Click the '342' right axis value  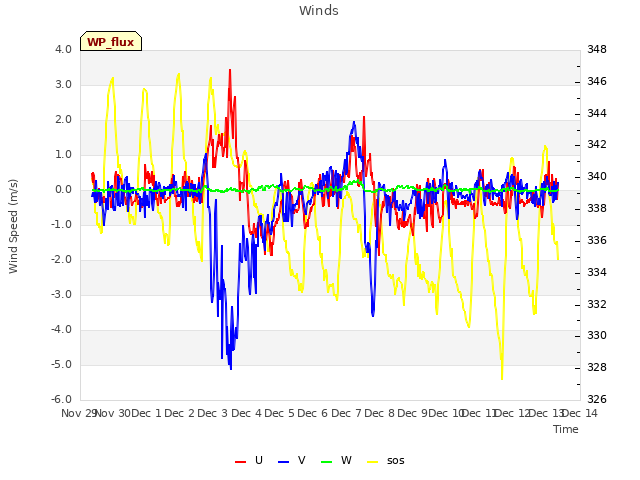tap(597, 144)
